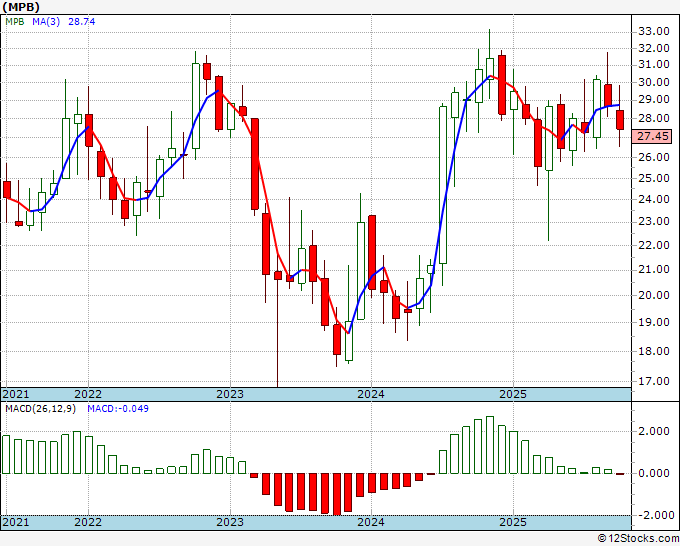The height and width of the screenshot is (546, 680).
Task: Click the 21.00 price axis label
Action: (654, 270)
